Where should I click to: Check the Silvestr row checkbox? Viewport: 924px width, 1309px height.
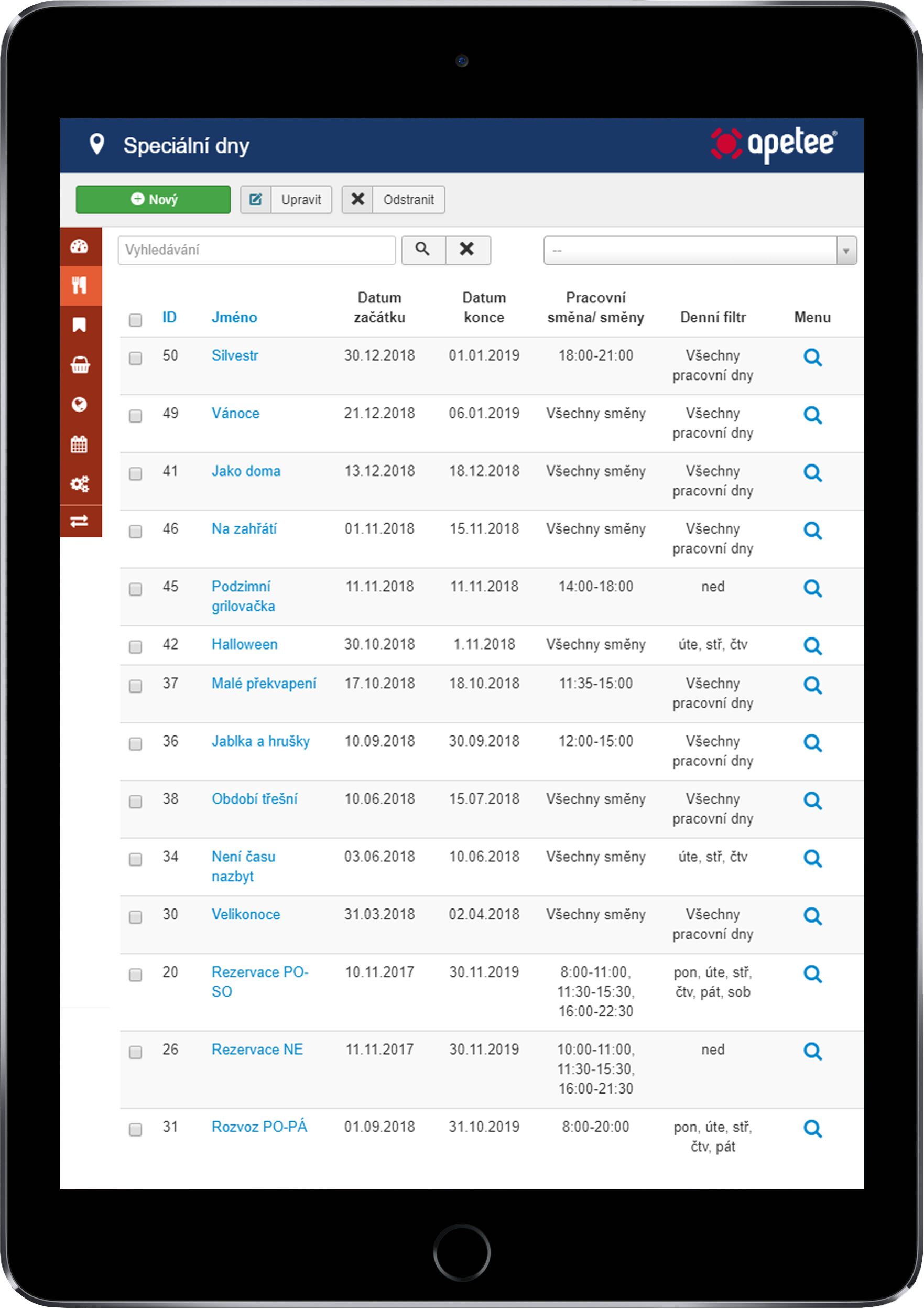pyautogui.click(x=135, y=358)
